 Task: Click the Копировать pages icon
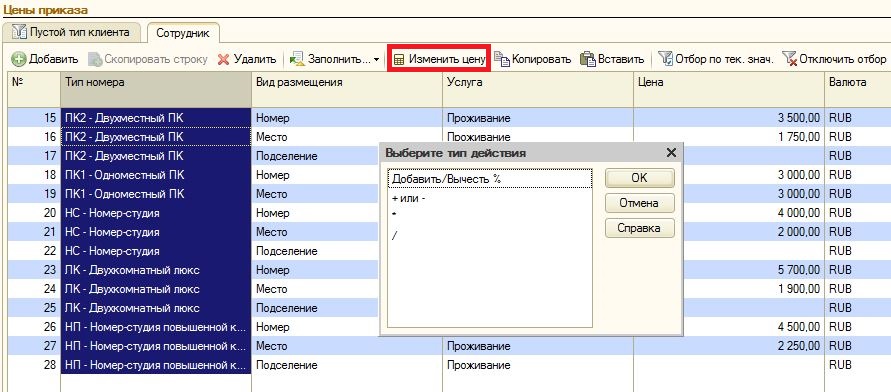pos(502,59)
